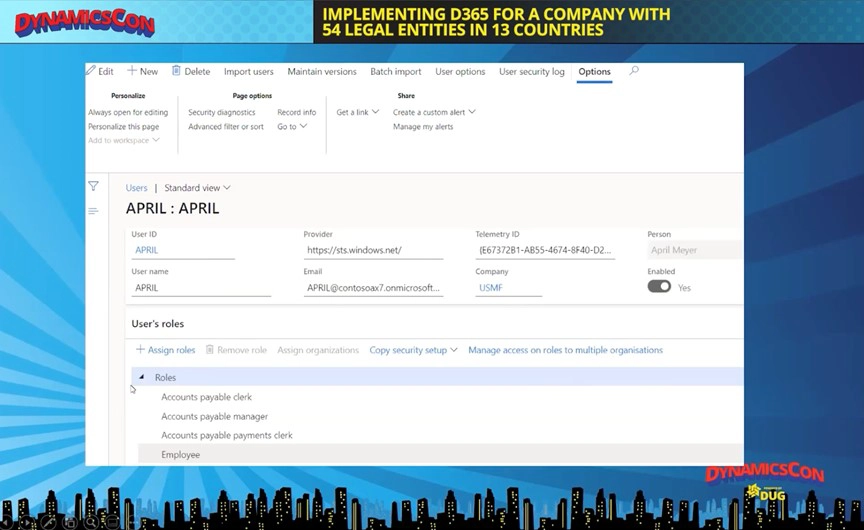
Task: Switch to the User options tab
Action: (x=460, y=72)
